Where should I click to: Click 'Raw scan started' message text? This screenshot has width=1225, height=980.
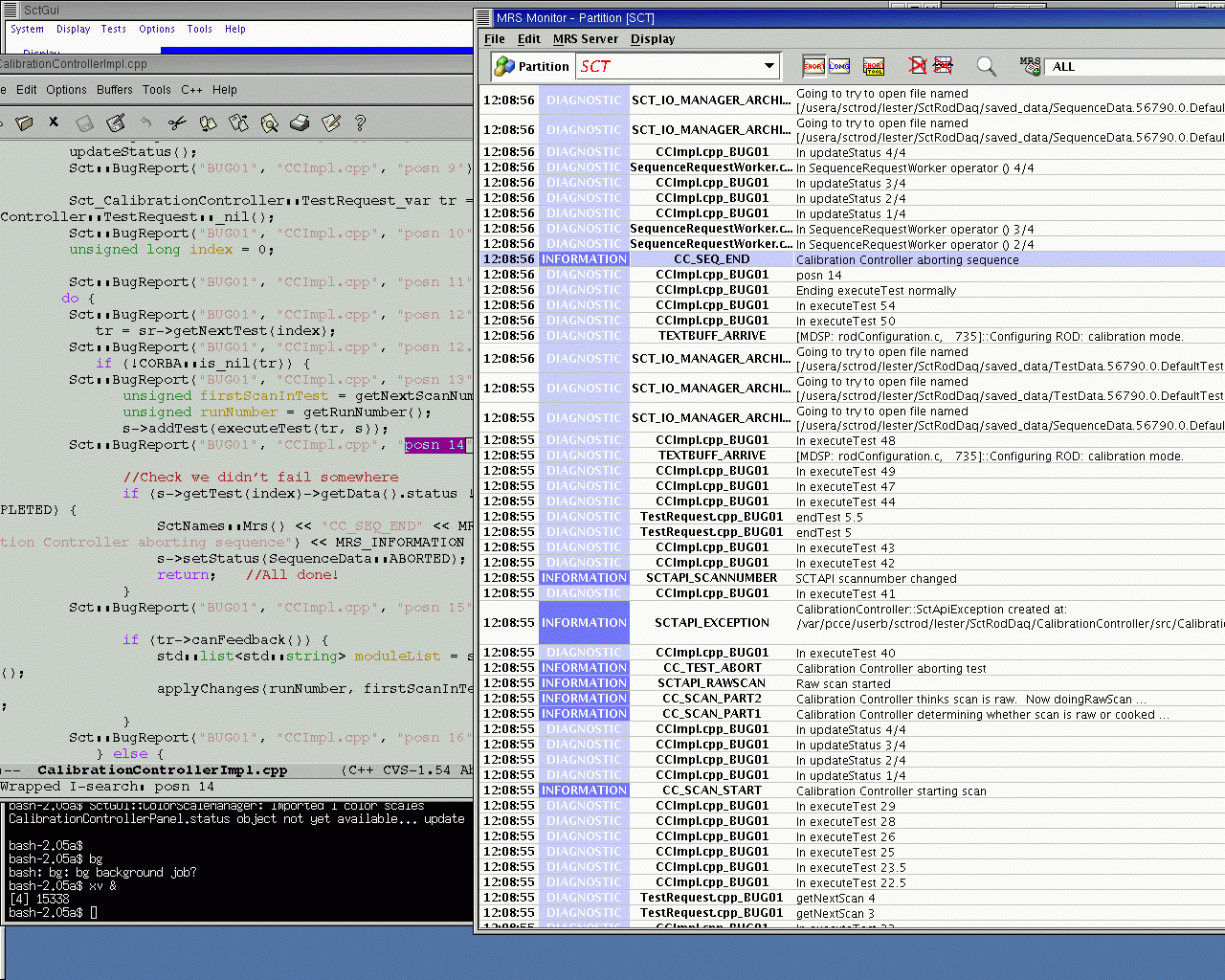point(843,684)
